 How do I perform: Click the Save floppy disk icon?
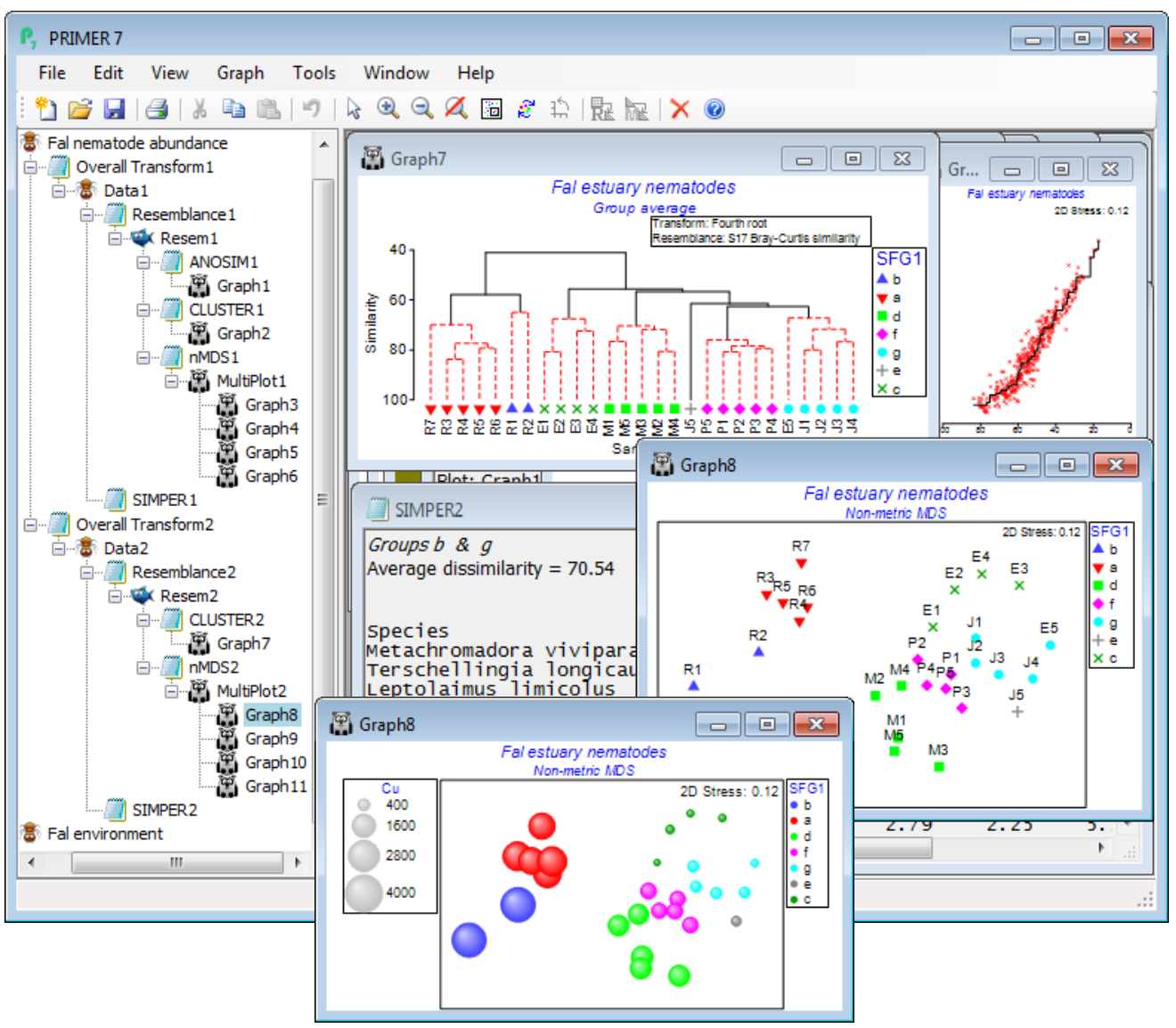(114, 109)
